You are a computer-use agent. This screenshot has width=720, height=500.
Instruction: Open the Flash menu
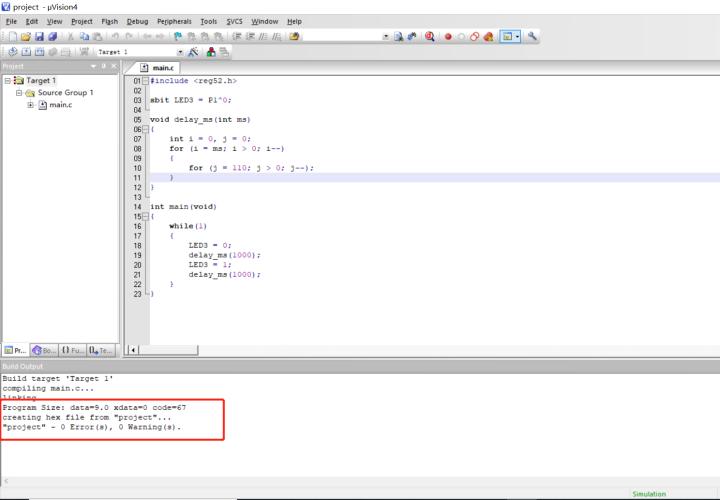point(109,21)
